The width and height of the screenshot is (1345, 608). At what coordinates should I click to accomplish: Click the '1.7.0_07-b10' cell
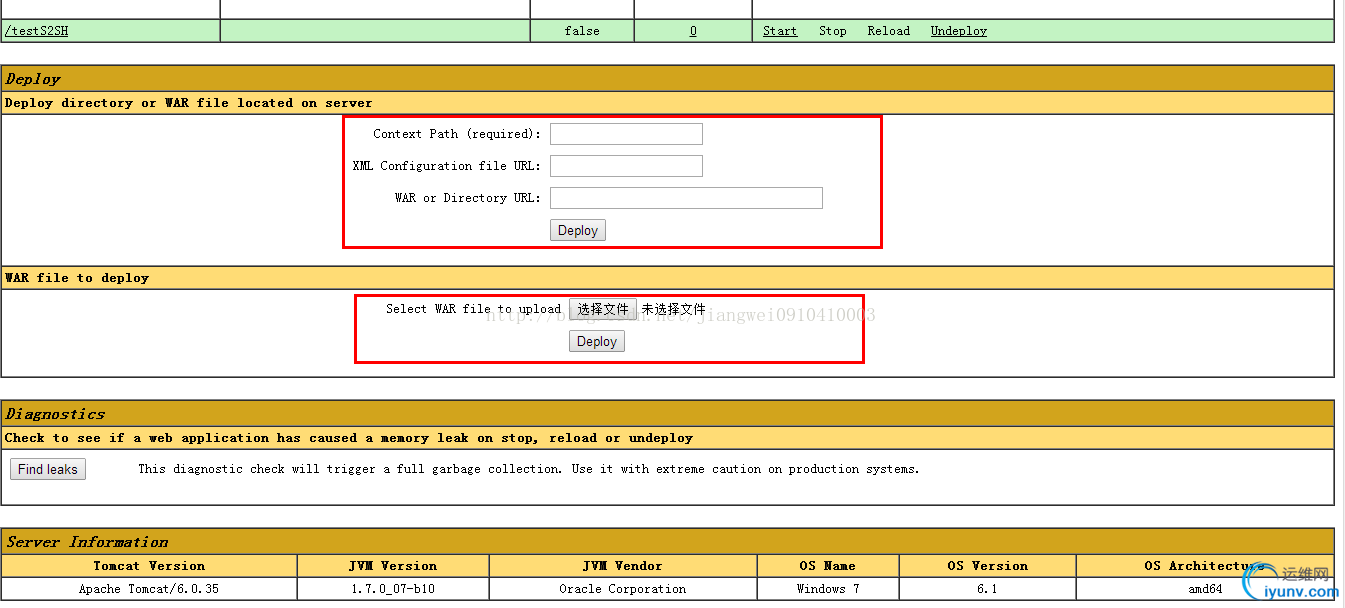point(393,589)
